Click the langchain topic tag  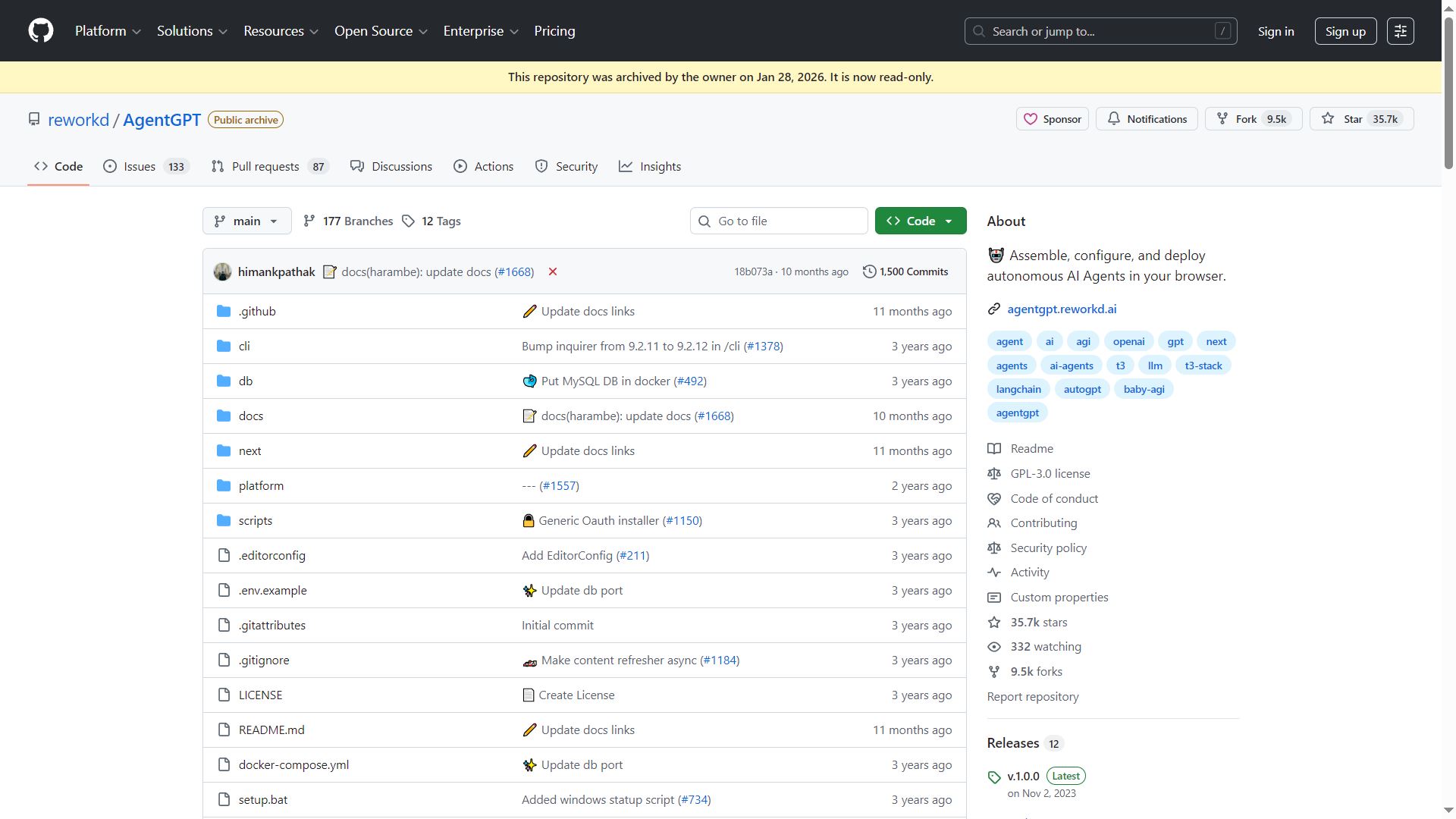coord(1018,389)
